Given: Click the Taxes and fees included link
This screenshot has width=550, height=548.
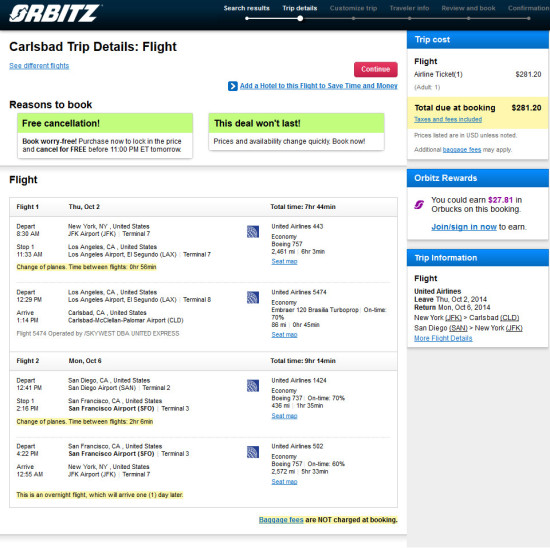Looking at the screenshot, I should pos(448,119).
